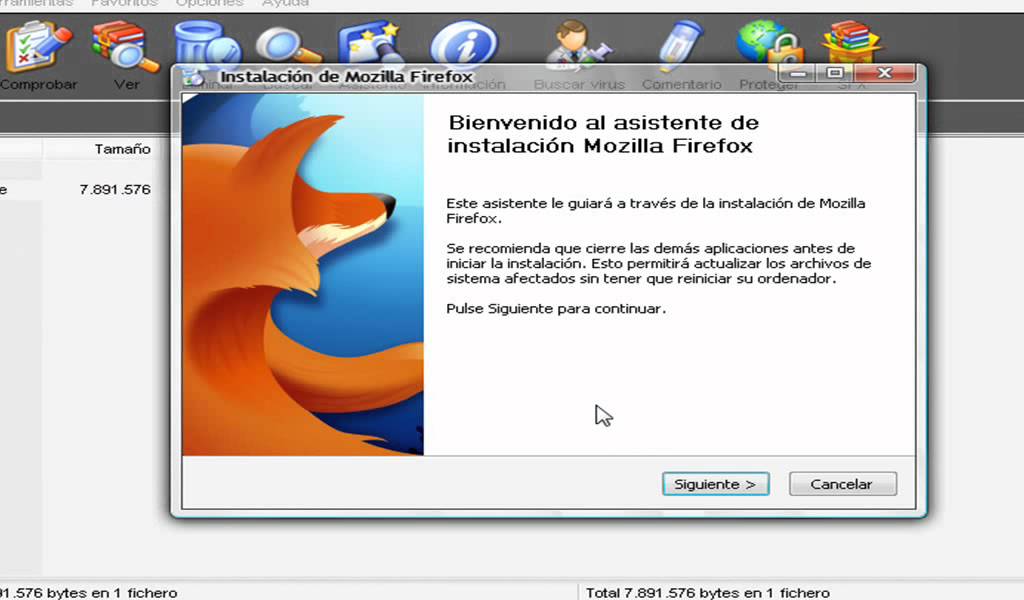Click Siguiente to continue the Firefox install

pos(716,484)
